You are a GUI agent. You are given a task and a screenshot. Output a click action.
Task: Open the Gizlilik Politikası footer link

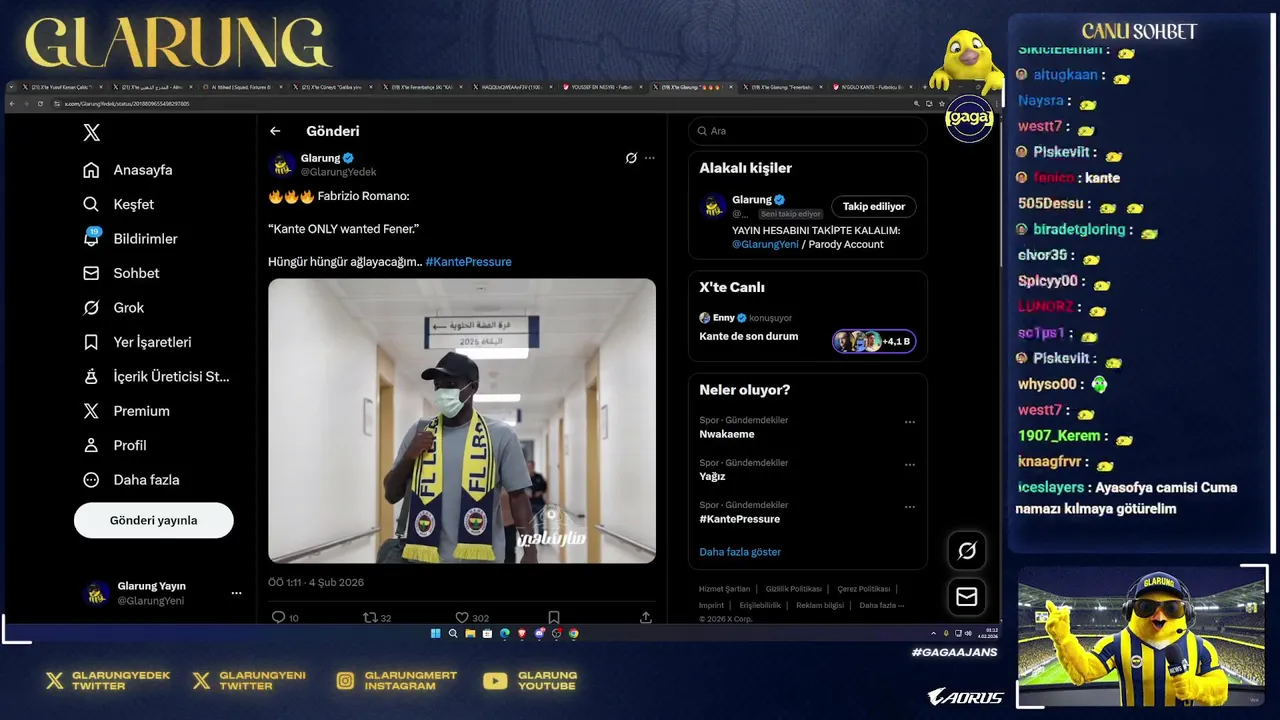tap(794, 589)
